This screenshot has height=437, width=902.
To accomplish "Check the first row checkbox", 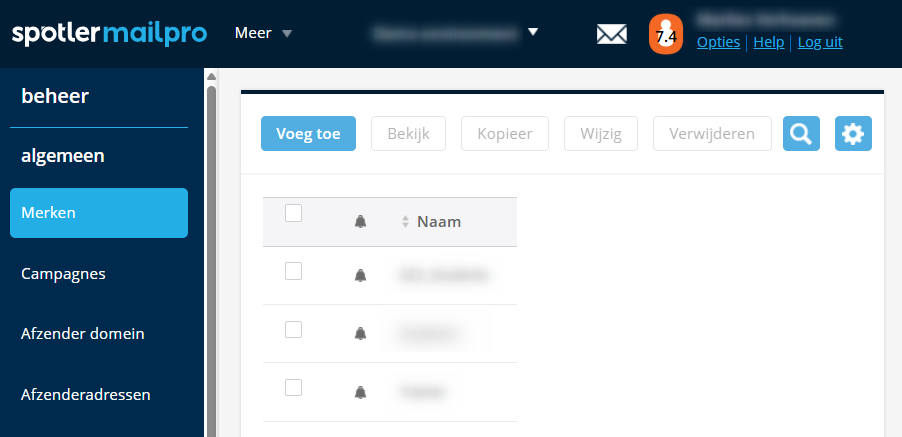I will coord(293,270).
